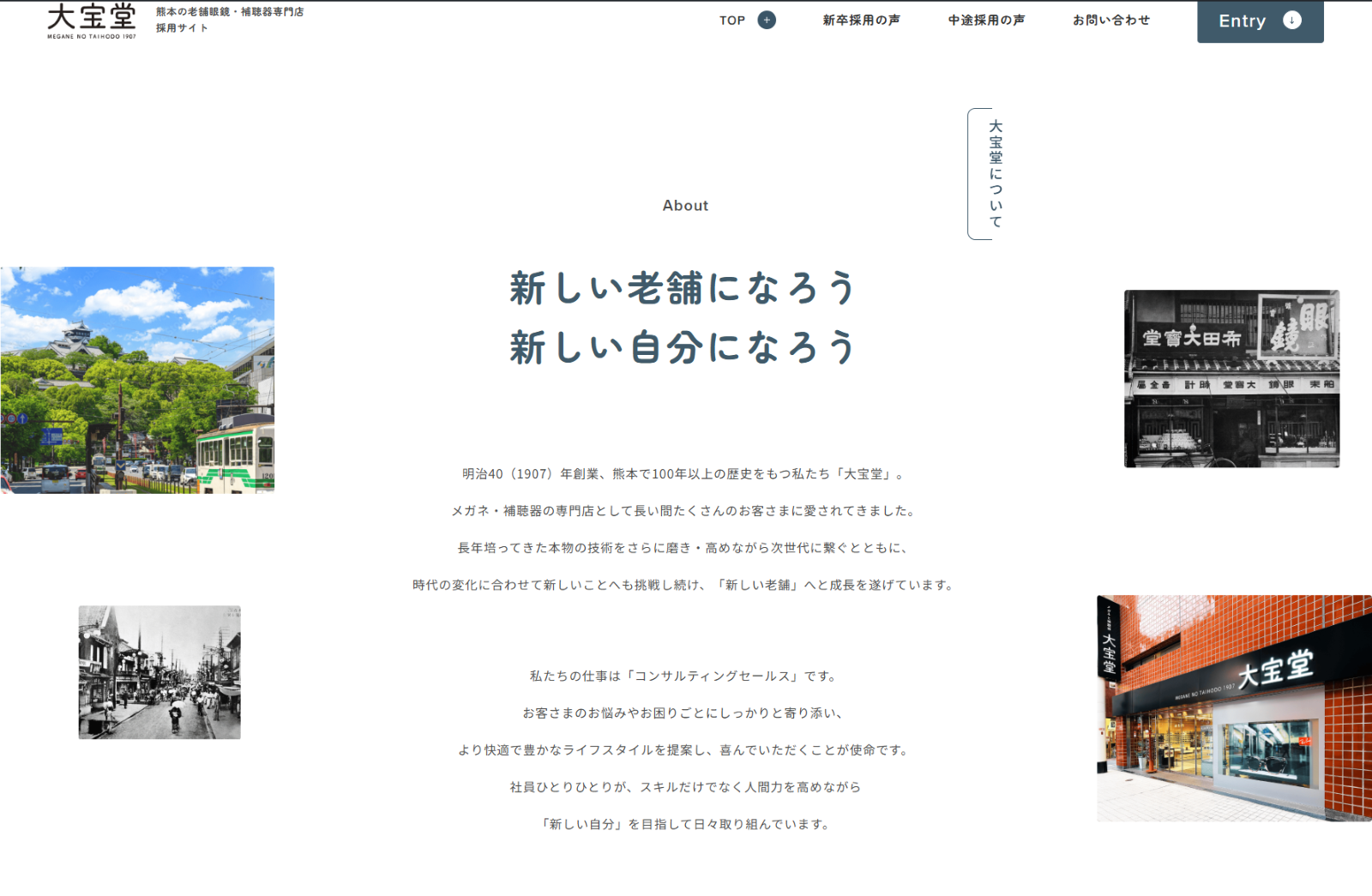Select 新卒採用の声 in the navigation

[861, 20]
